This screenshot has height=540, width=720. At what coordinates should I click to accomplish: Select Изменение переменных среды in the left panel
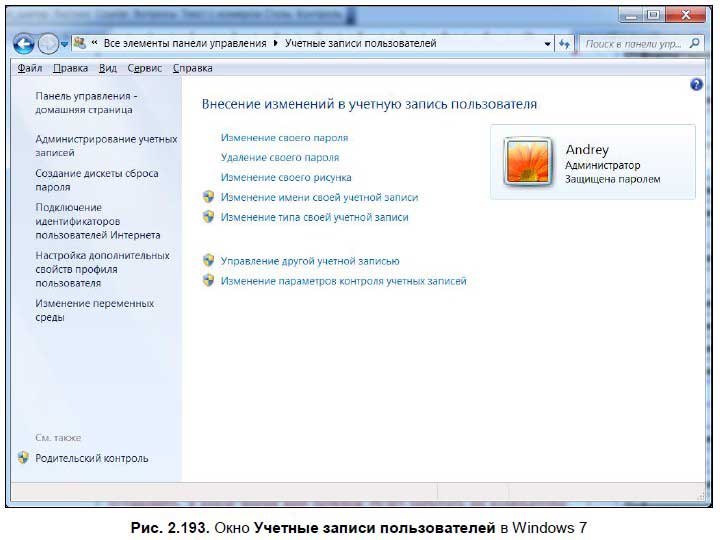[94, 310]
